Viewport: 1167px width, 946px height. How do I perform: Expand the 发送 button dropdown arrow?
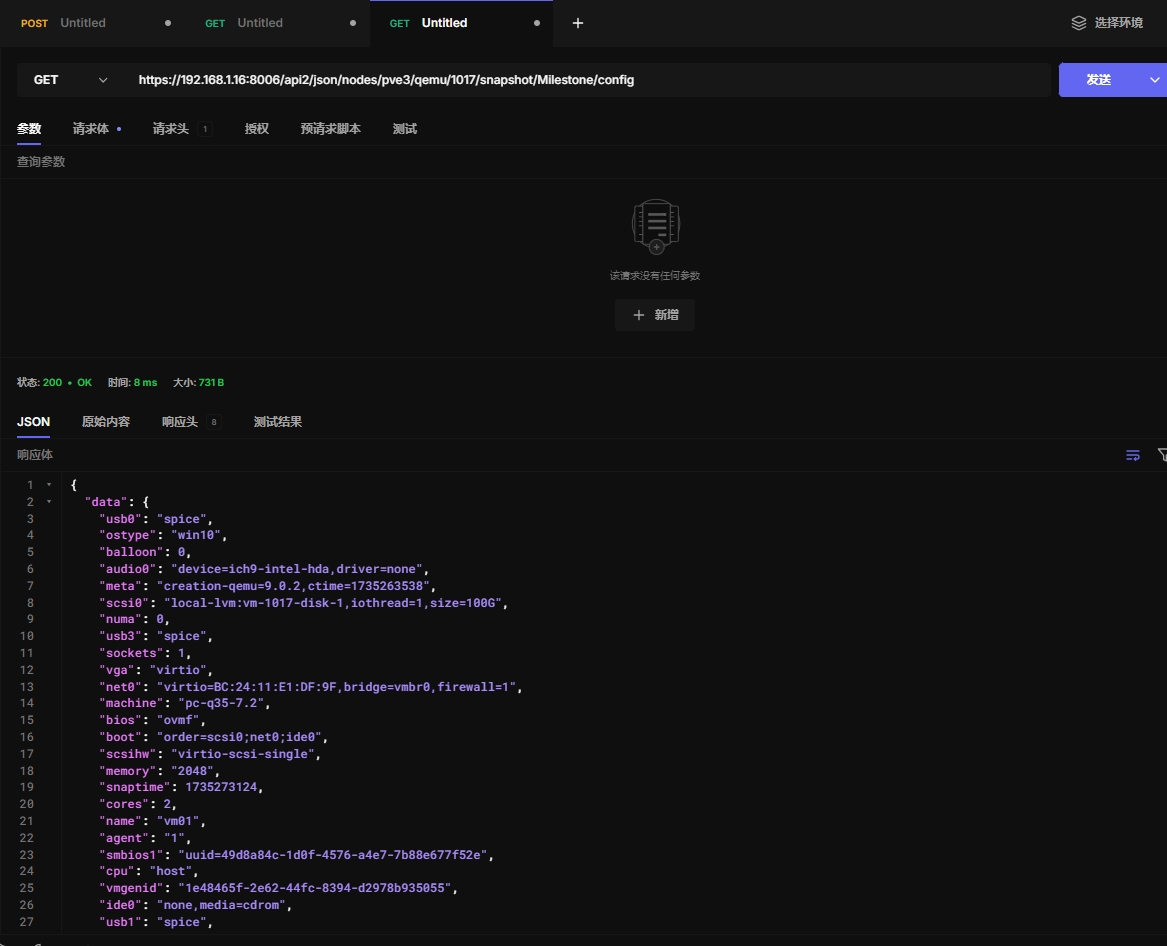(x=1154, y=80)
